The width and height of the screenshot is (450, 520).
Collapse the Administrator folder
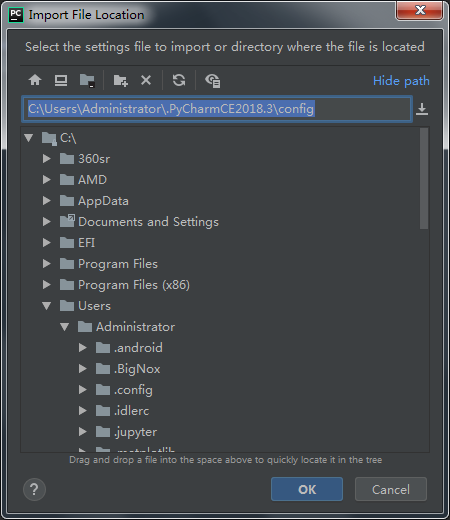[x=65, y=327]
